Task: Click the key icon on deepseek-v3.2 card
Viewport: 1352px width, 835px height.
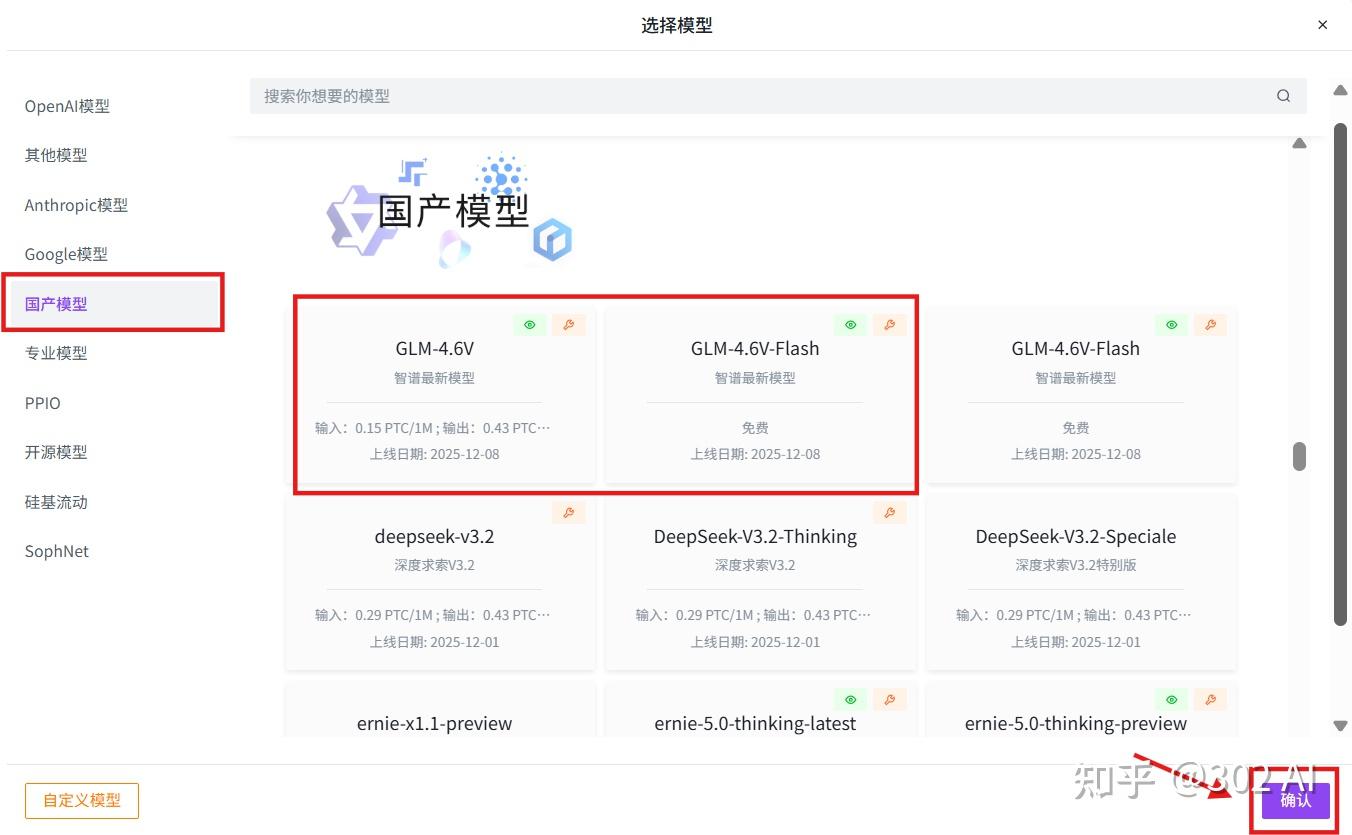Action: point(569,511)
